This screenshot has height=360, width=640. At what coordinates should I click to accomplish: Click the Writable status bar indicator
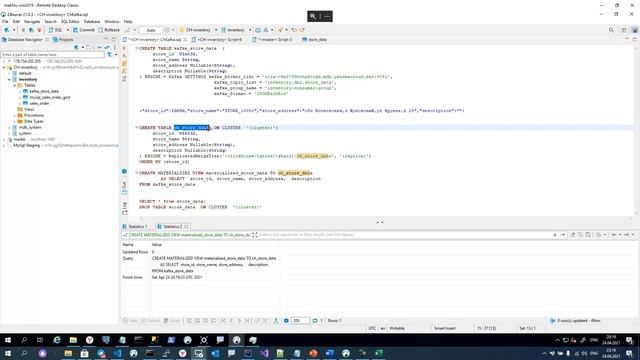pyautogui.click(x=397, y=328)
